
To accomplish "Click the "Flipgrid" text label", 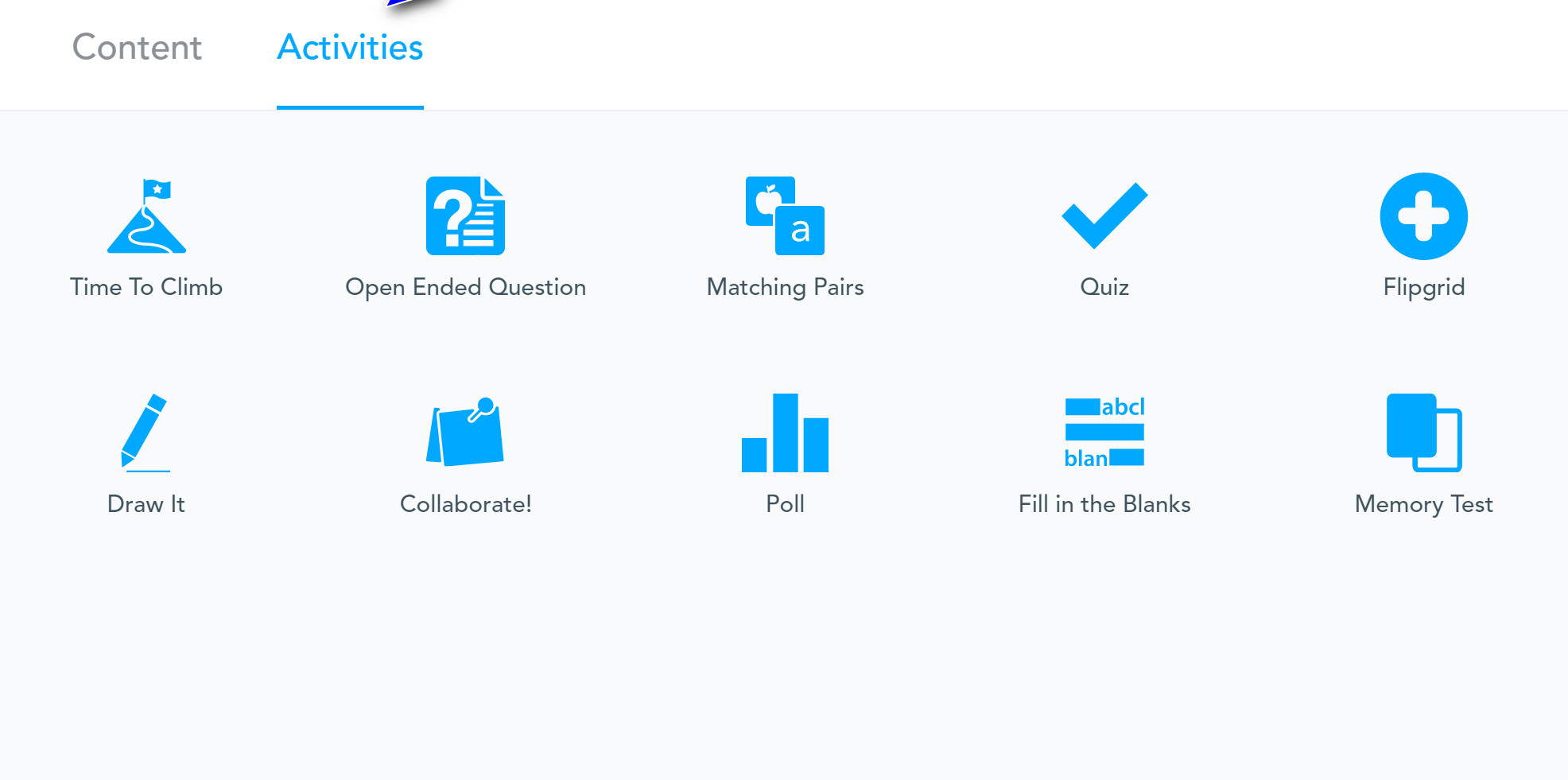I will tap(1423, 287).
